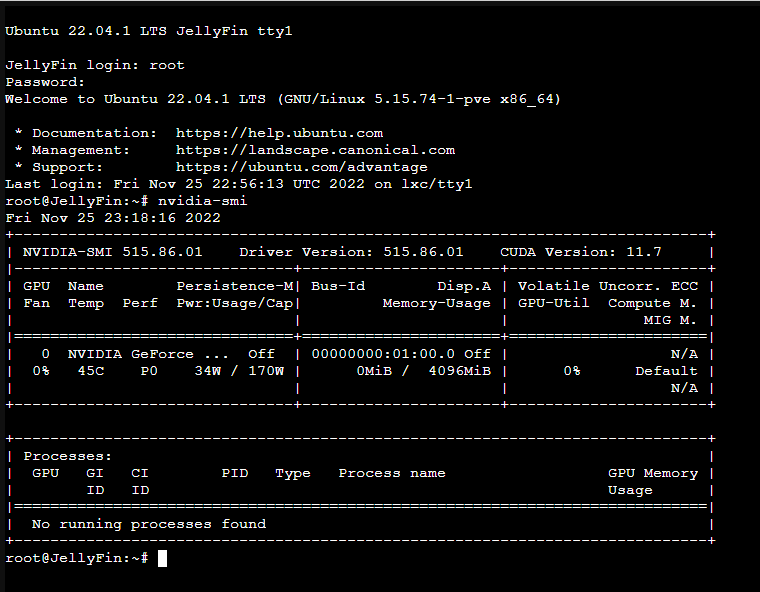Click the https://ubuntu.com/advantage support URL
Image resolution: width=760 pixels, height=592 pixels.
coord(302,167)
